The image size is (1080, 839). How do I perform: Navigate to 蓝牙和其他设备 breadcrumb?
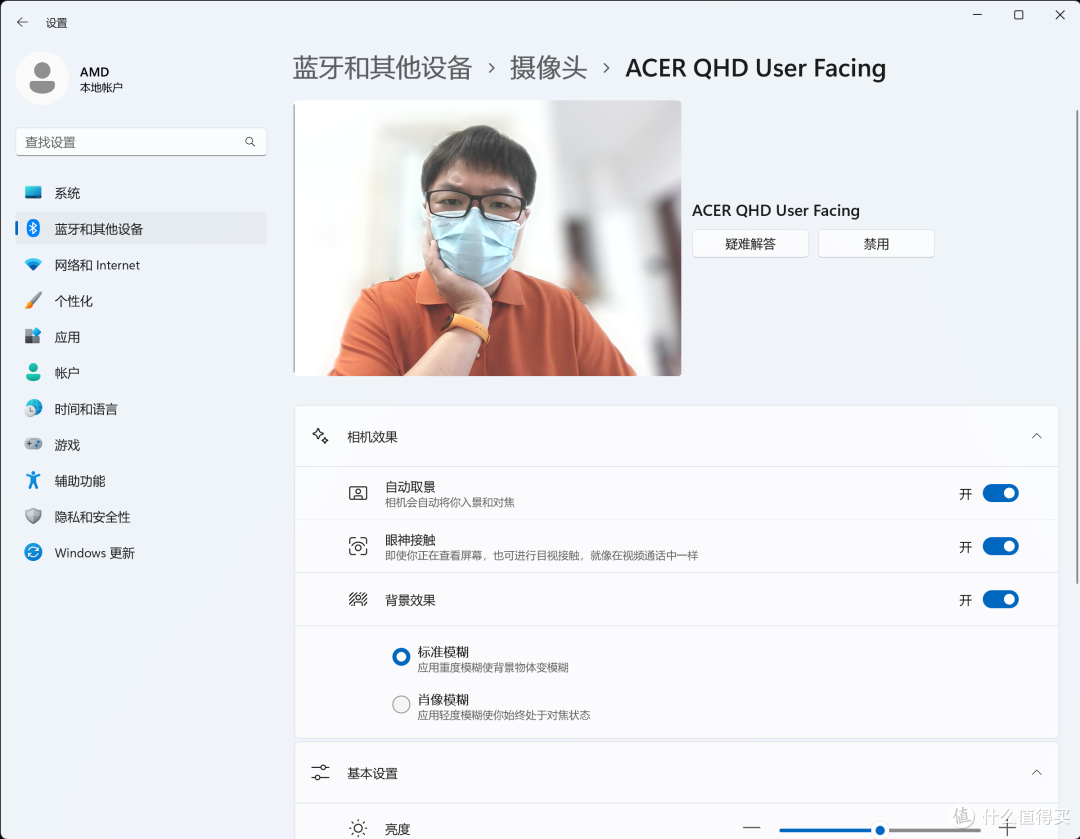[x=382, y=68]
